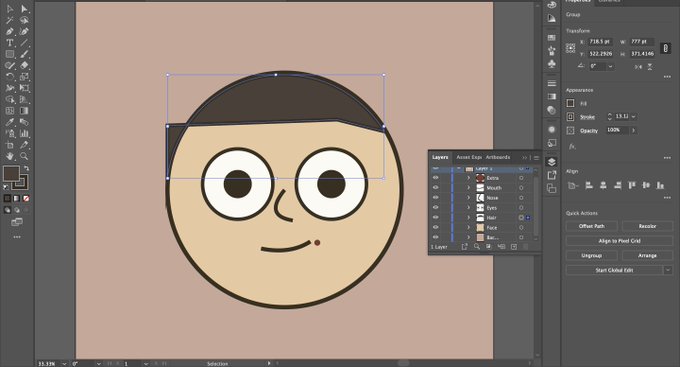The image size is (680, 367).
Task: Select the Eraser tool
Action: [x=24, y=66]
